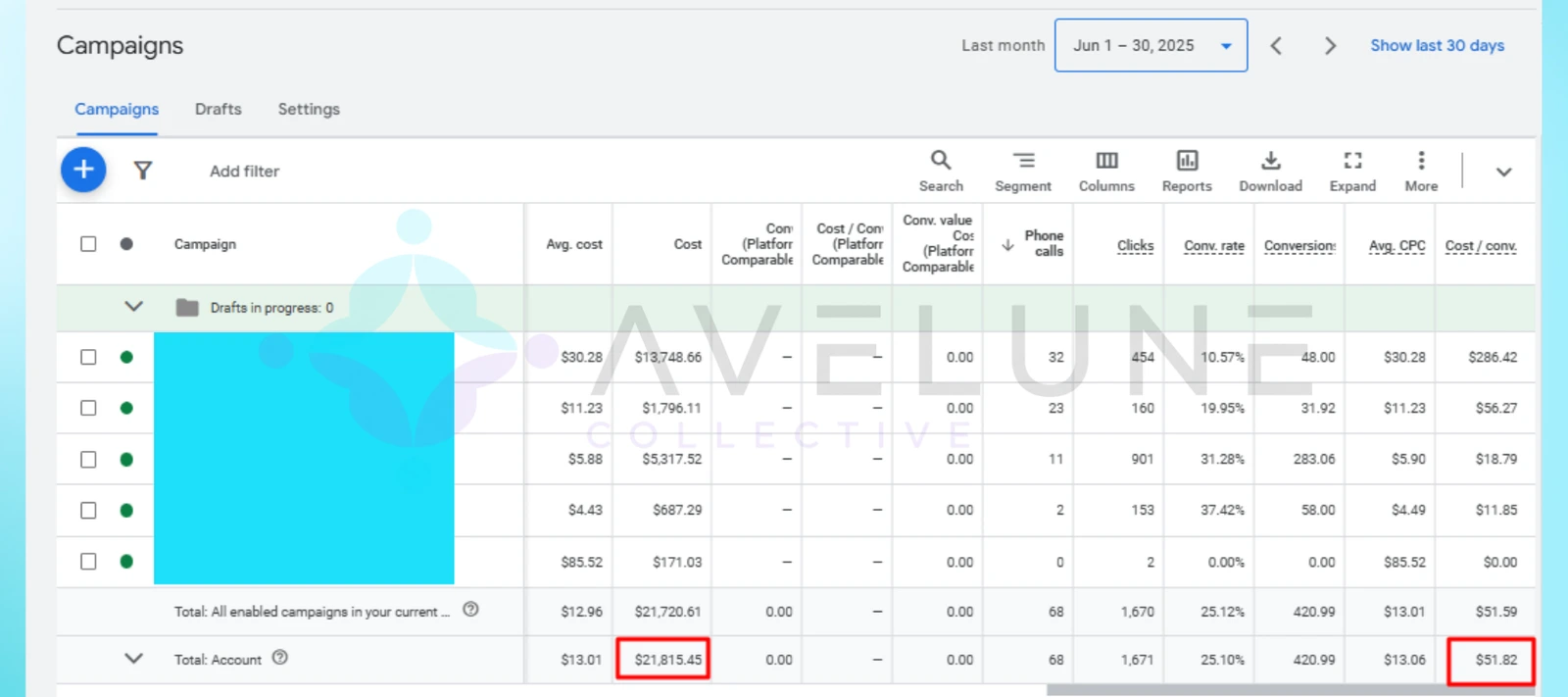Expand the Total: Account row

134,658
